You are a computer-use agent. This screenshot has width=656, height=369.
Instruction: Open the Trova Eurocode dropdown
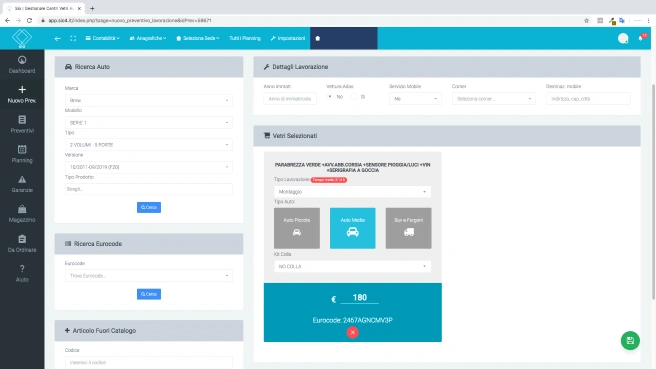(149, 276)
